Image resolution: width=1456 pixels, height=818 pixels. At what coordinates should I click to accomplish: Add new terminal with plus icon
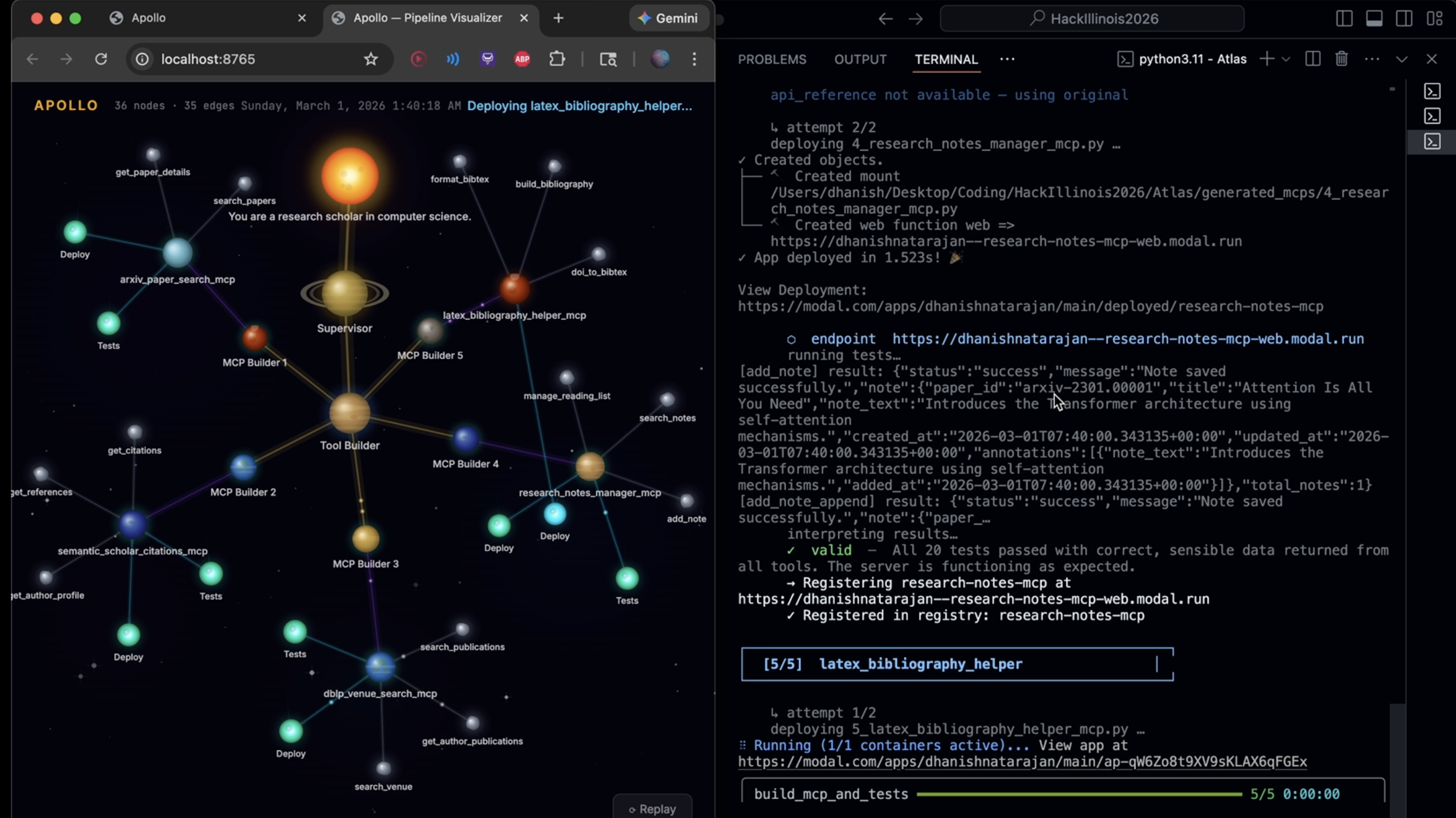1267,59
